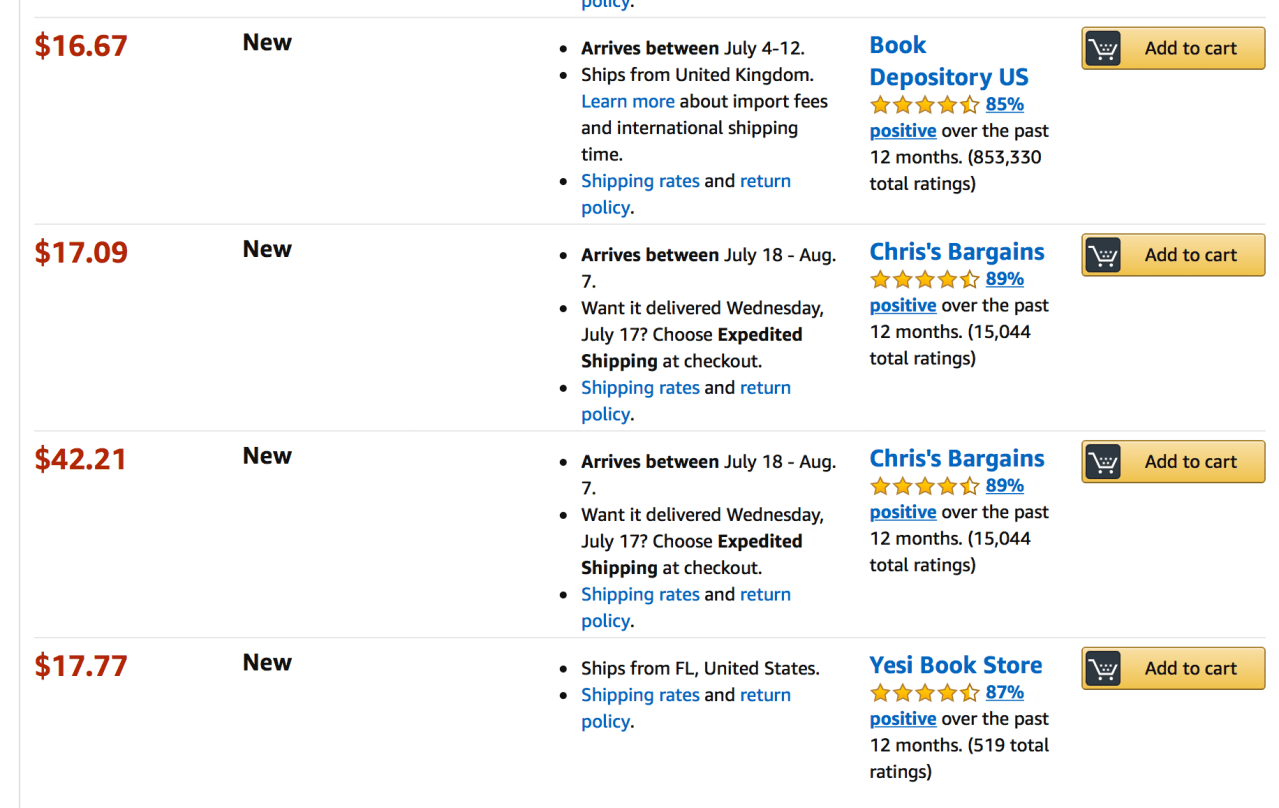Open Chris's Bargains link in $42.21 offer
This screenshot has width=1279, height=808.
click(x=956, y=459)
